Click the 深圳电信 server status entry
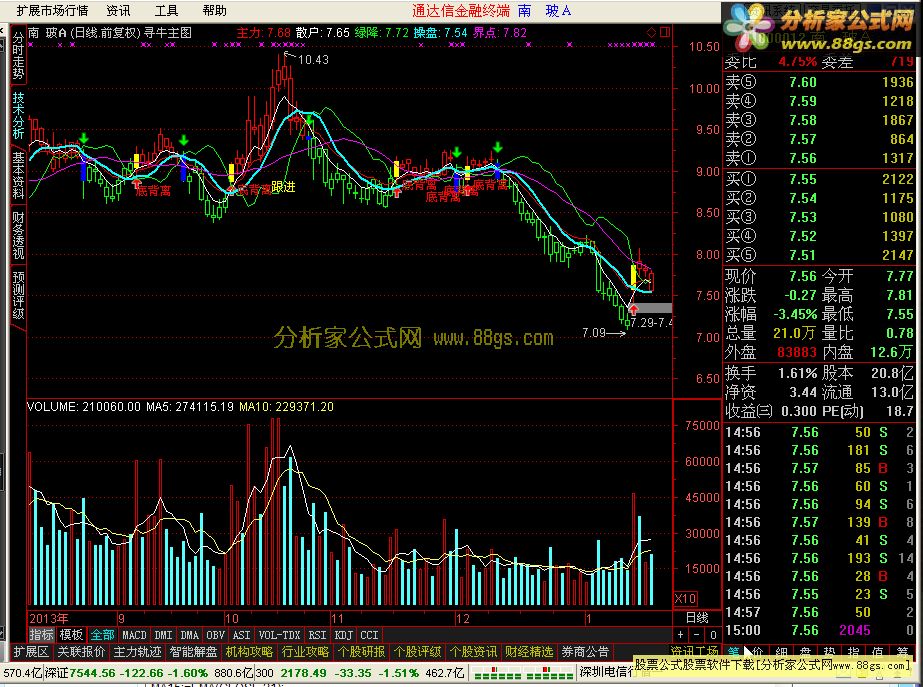 606,672
